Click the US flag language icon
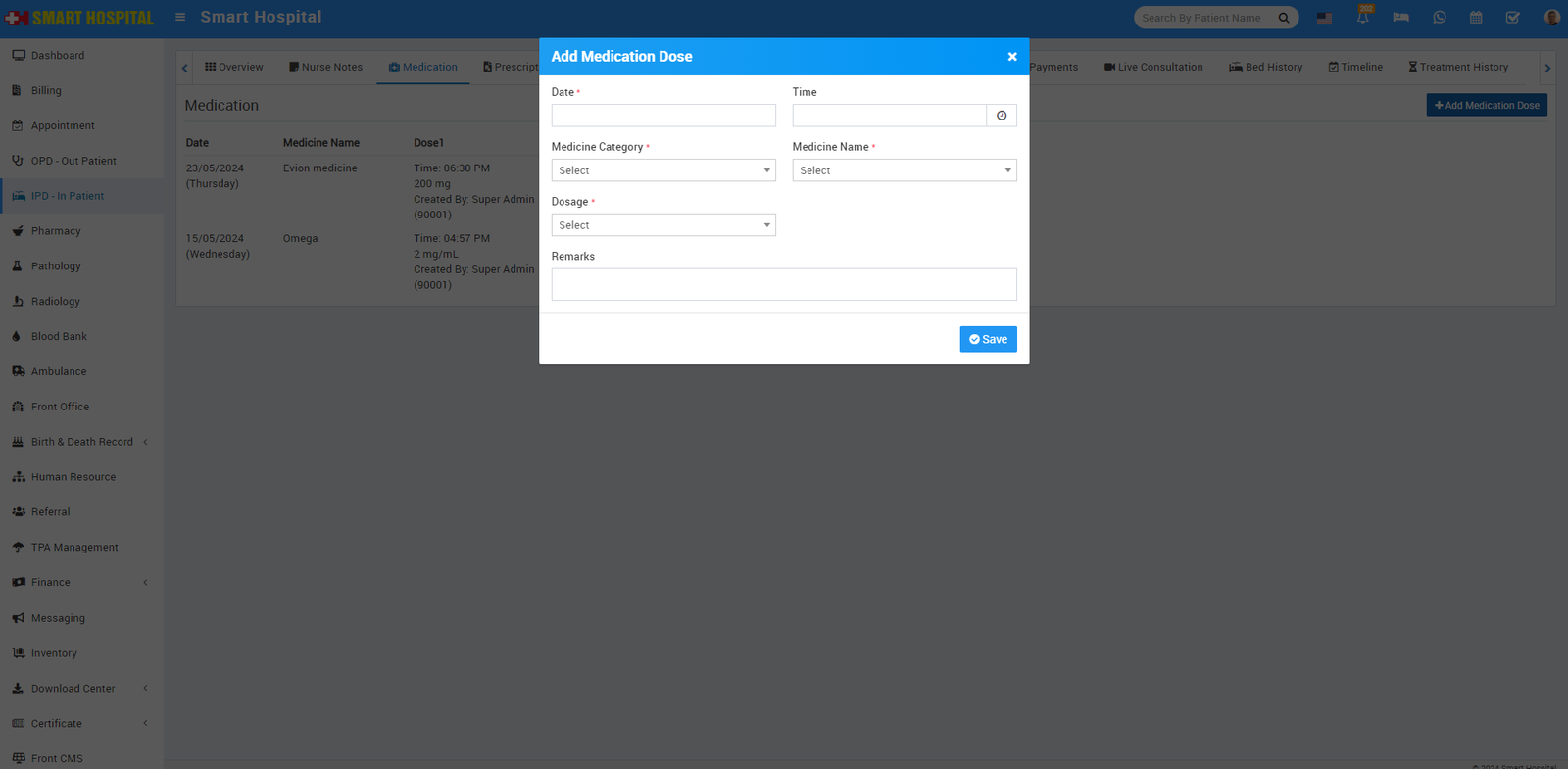This screenshot has width=1568, height=769. tap(1324, 18)
